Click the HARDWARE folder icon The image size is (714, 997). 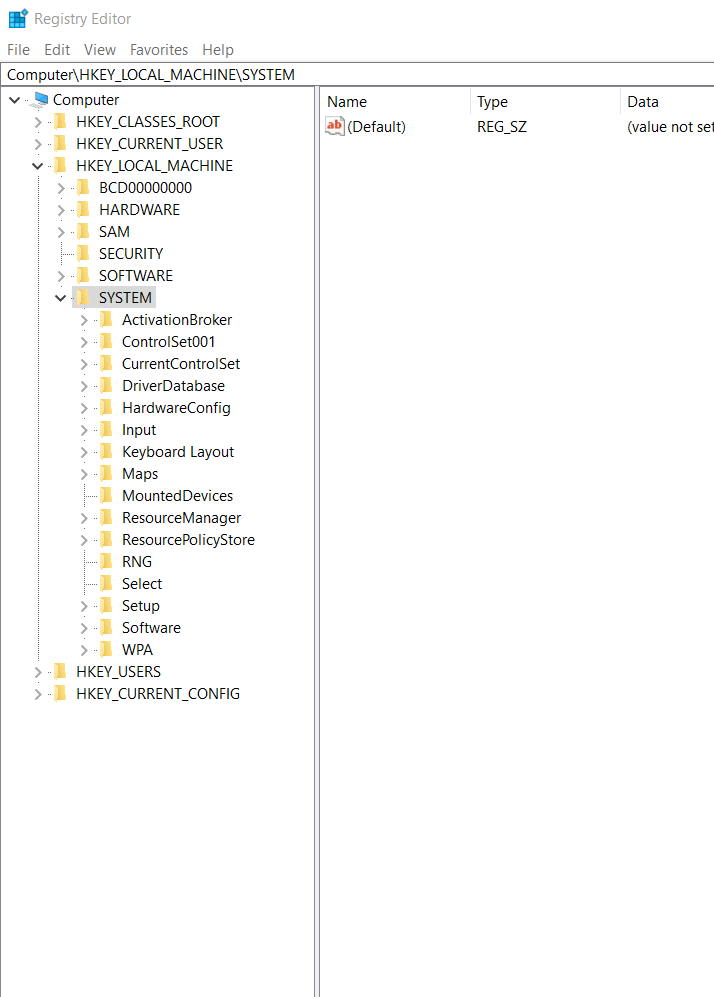coord(83,210)
